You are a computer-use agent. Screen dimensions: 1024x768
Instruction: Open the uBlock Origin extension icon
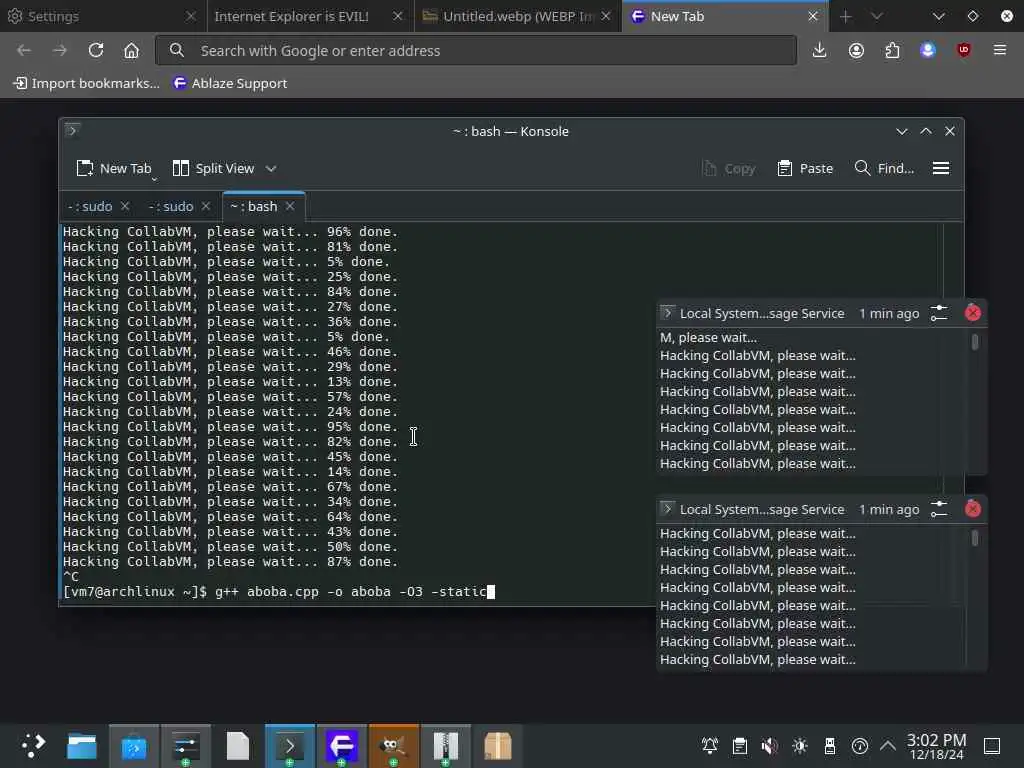(964, 50)
